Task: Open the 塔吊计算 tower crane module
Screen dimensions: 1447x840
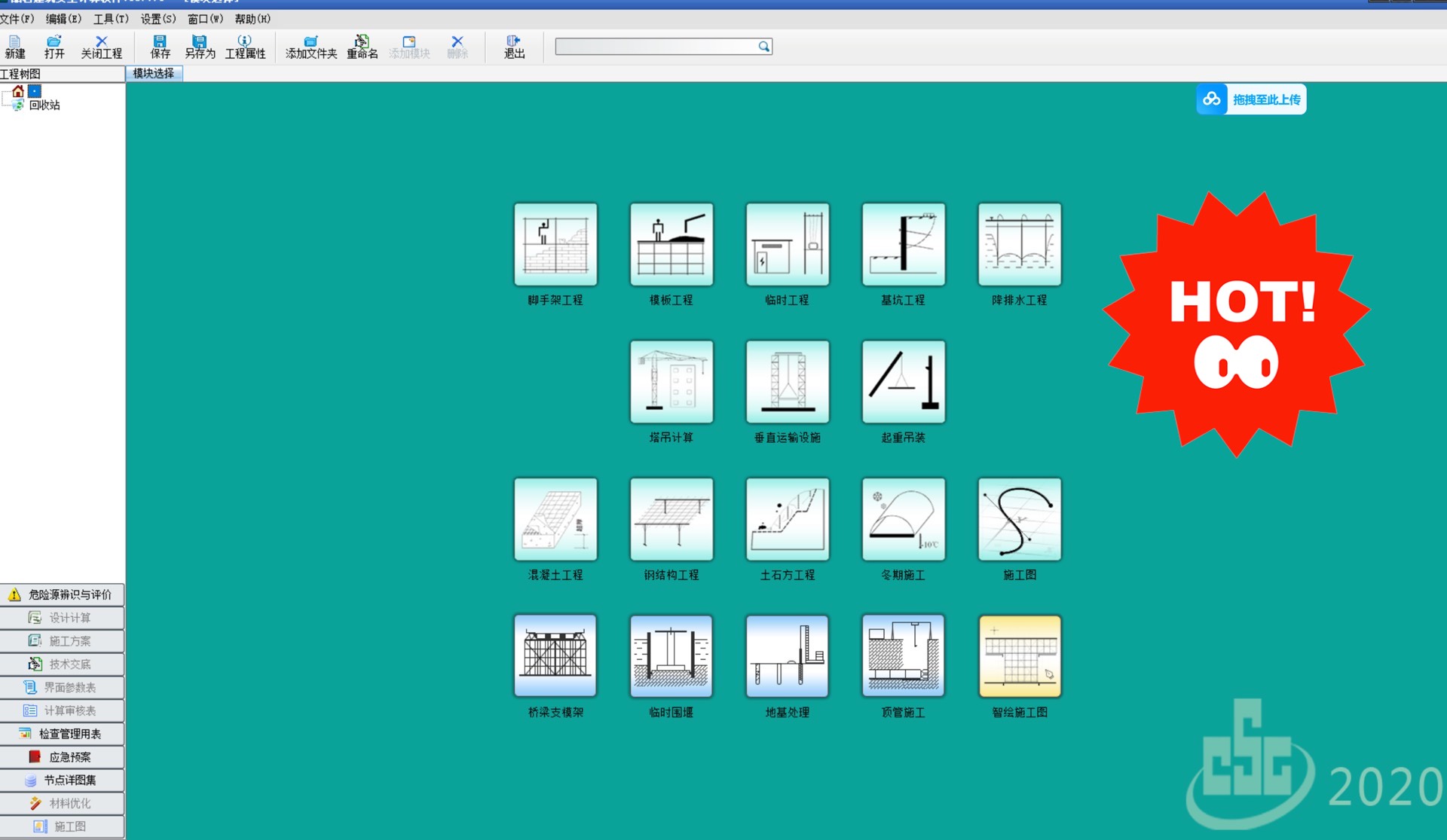Action: coord(671,382)
